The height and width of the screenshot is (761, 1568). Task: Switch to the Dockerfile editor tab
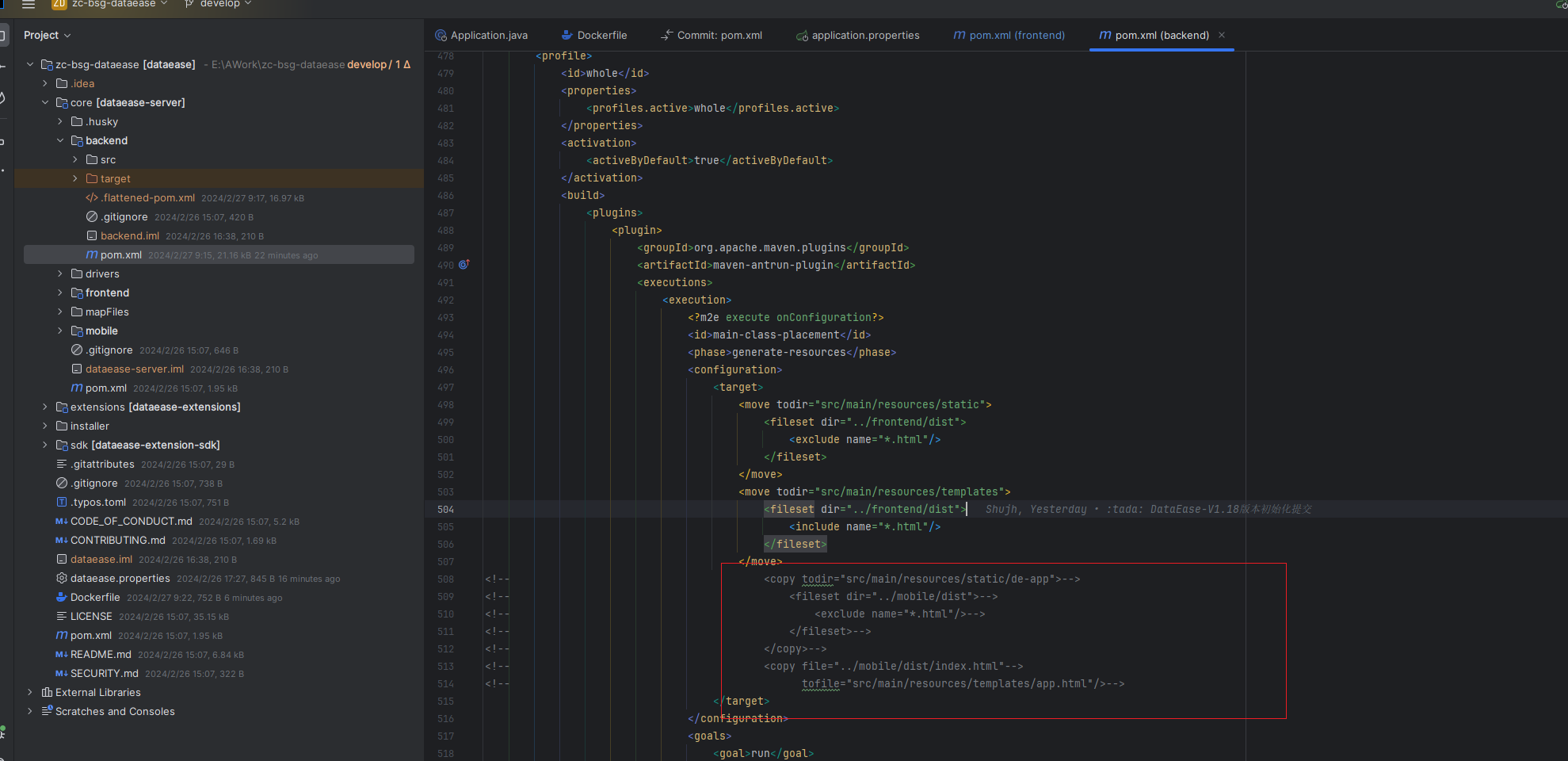(x=594, y=35)
